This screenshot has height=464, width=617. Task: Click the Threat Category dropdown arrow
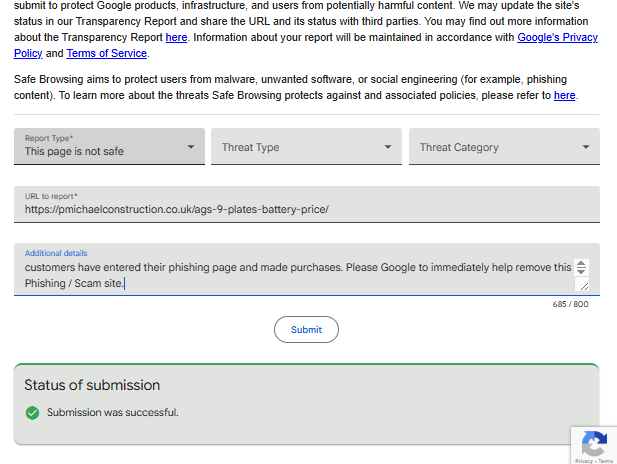[586, 147]
